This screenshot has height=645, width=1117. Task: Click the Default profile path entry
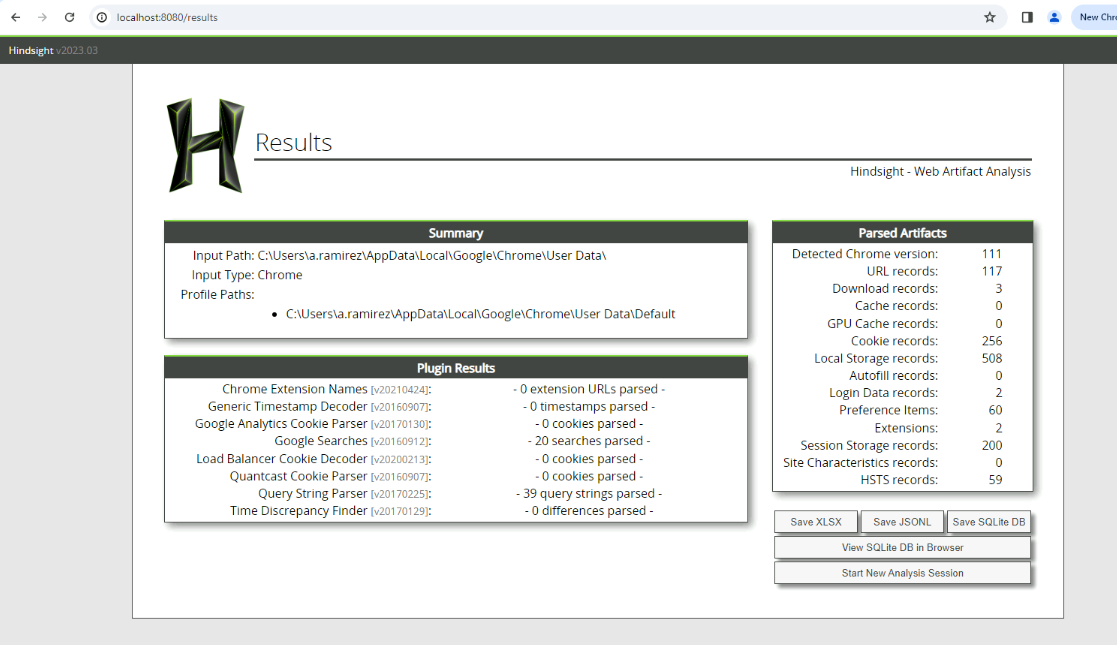[x=480, y=314]
